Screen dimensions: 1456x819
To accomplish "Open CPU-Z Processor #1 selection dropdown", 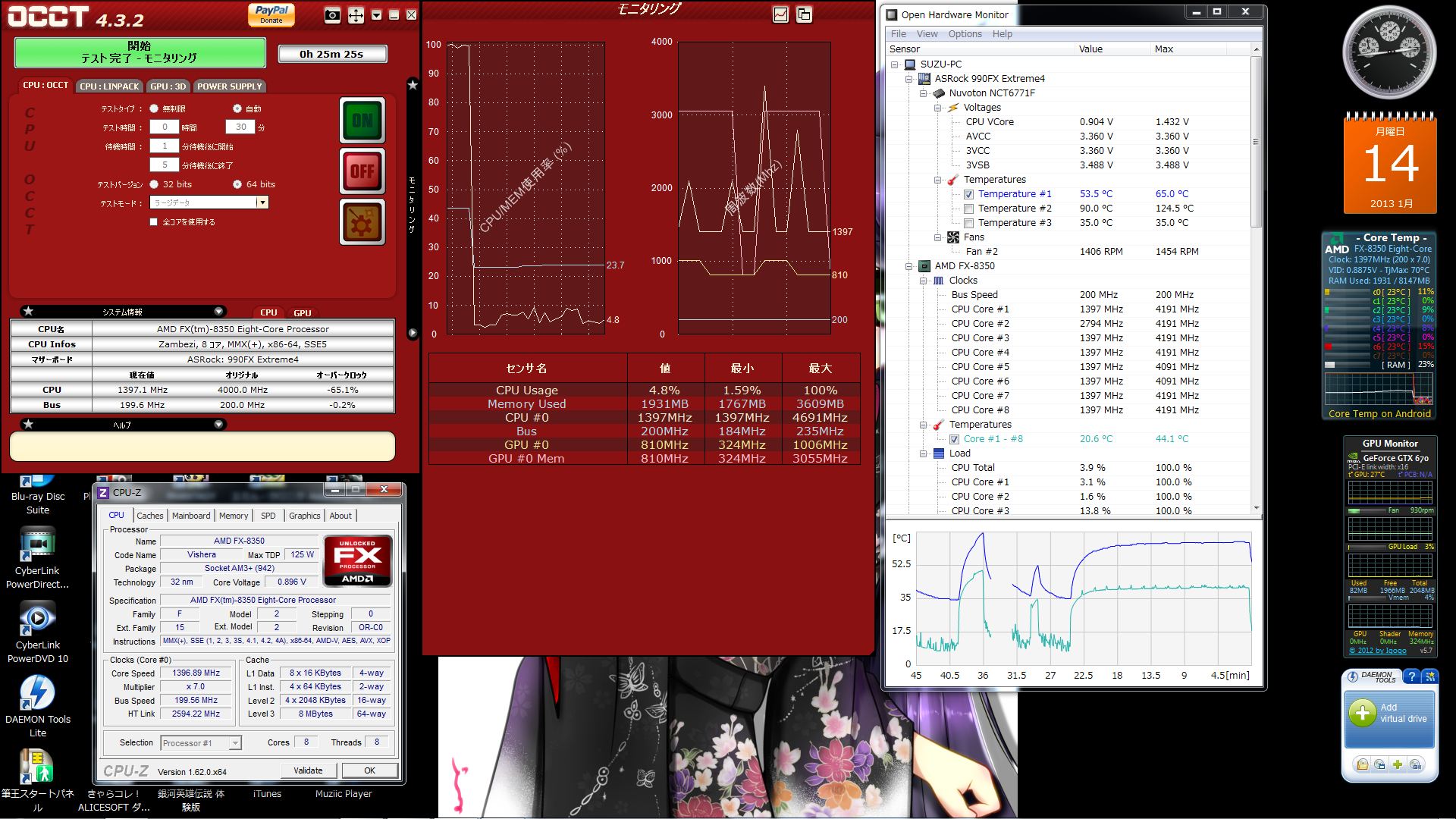I will (201, 743).
